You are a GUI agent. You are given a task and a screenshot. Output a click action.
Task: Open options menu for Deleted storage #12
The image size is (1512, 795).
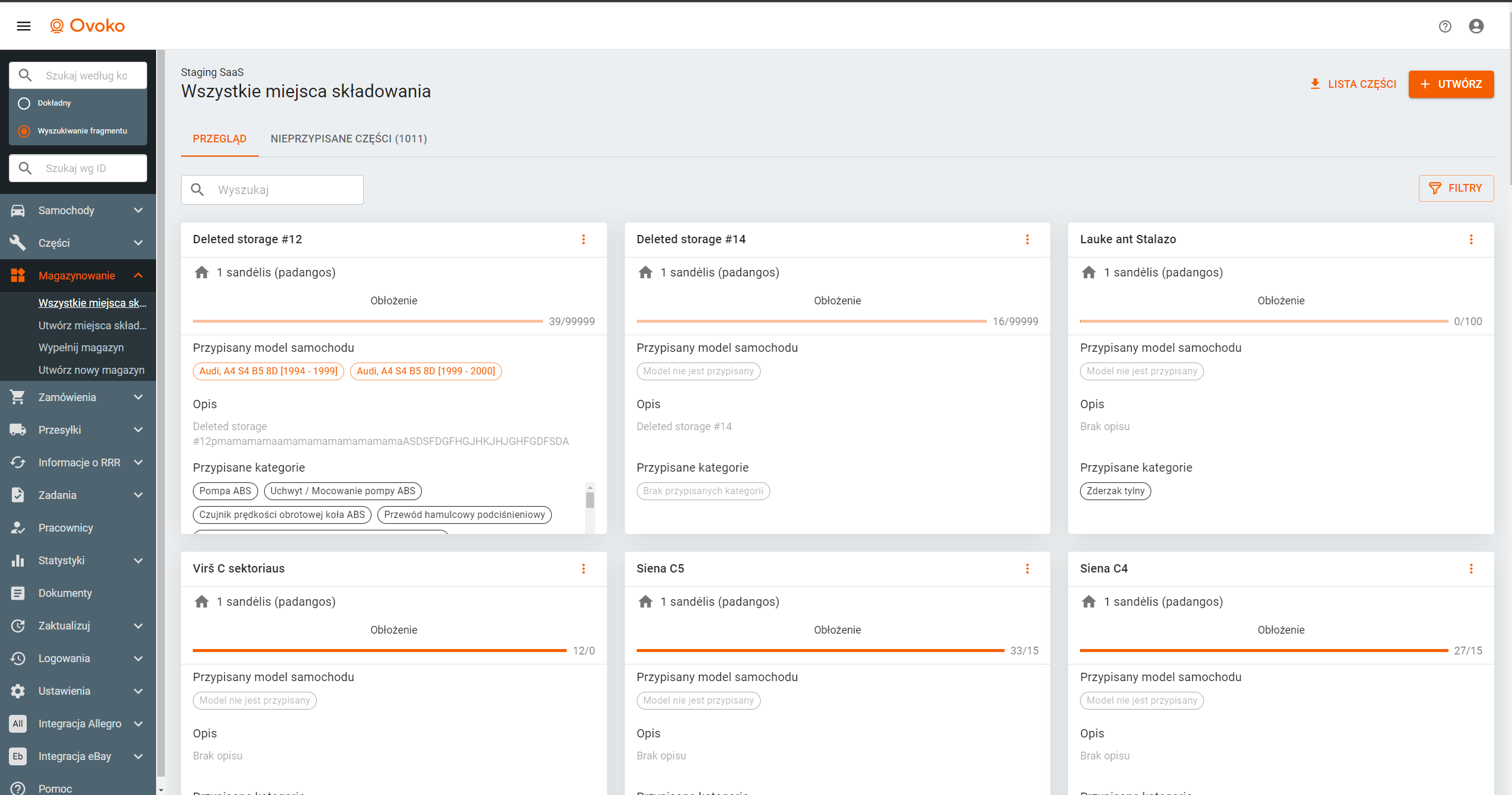pos(583,240)
